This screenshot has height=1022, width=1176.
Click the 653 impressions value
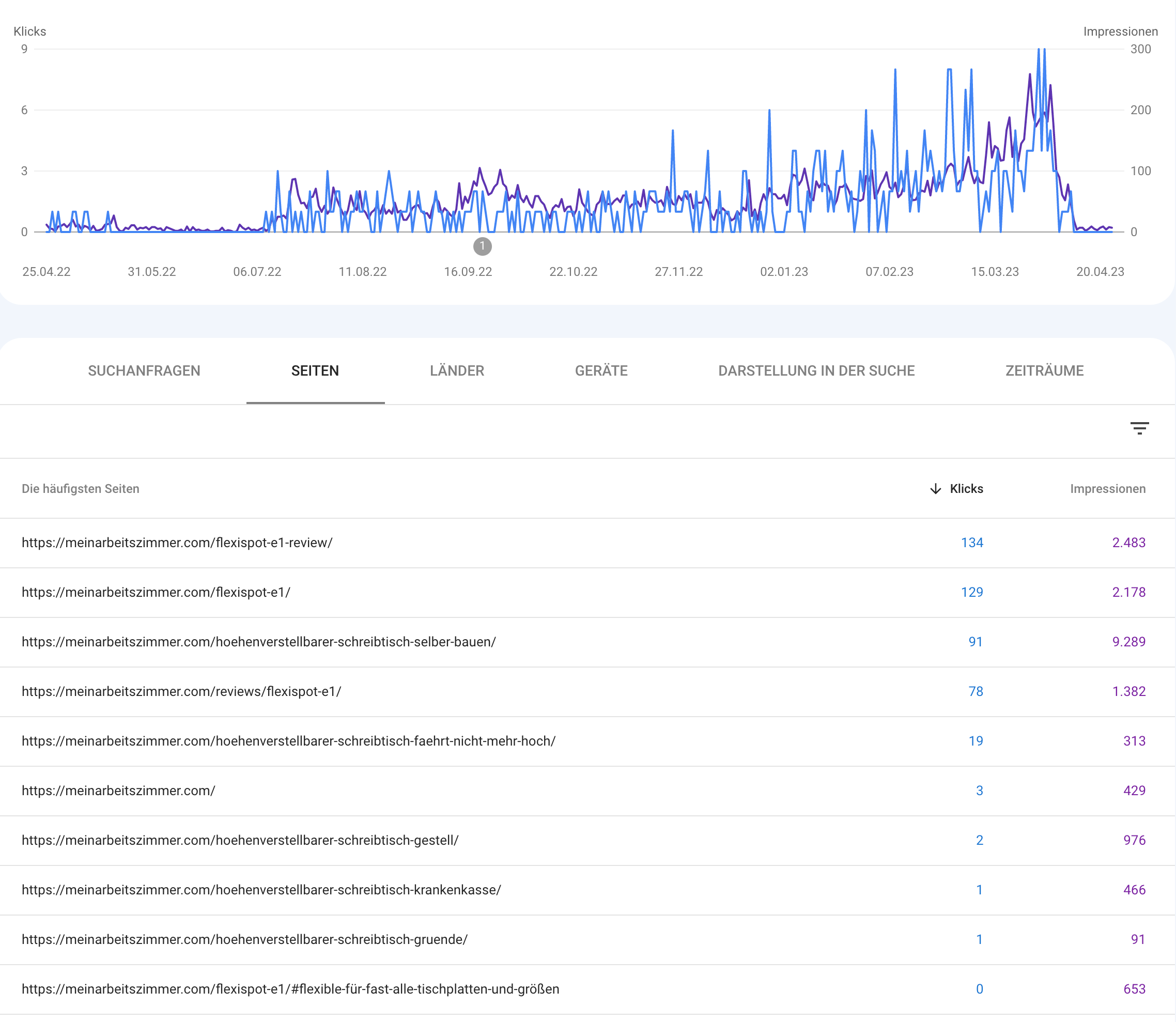point(1134,989)
